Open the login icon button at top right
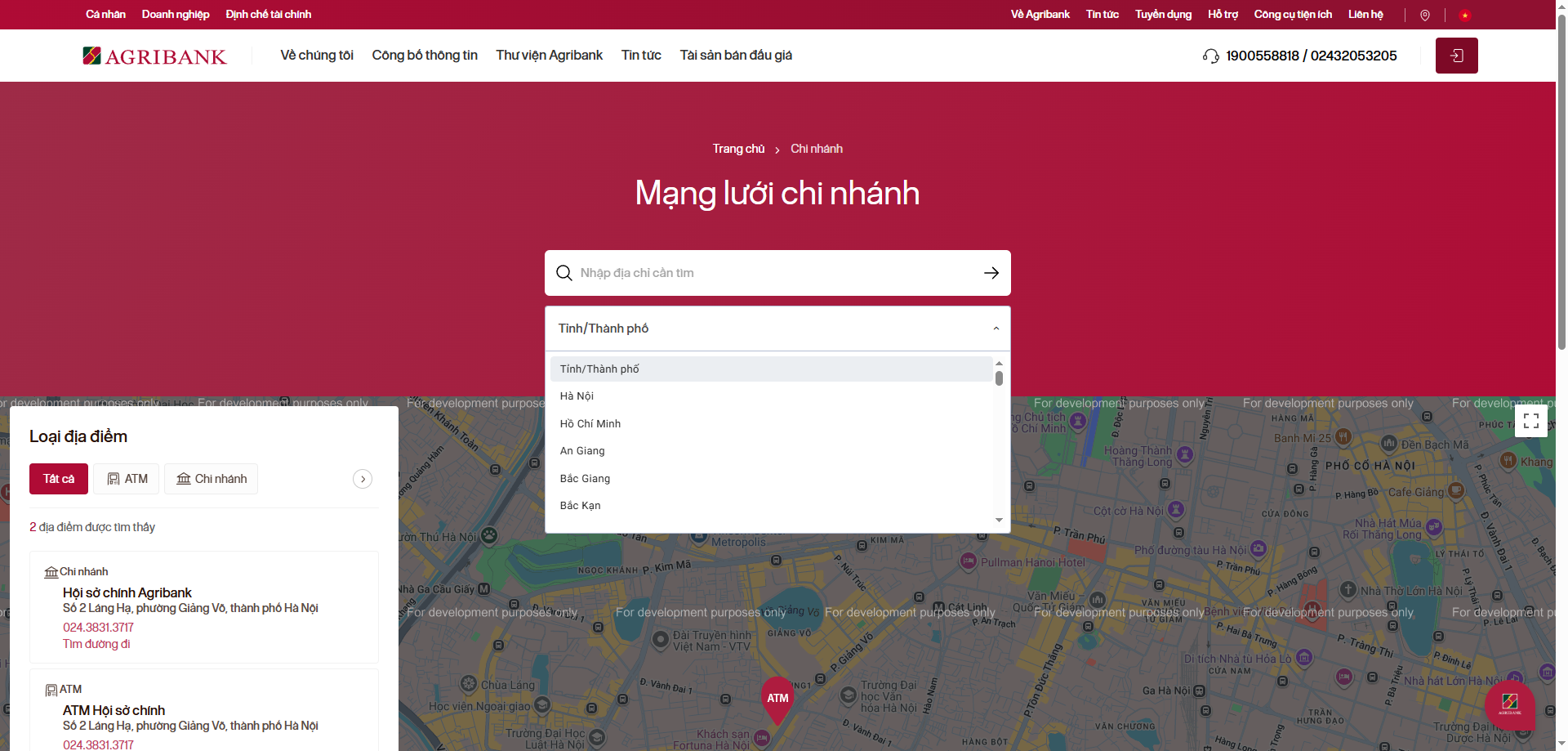Image resolution: width=1568 pixels, height=751 pixels. [1456, 56]
